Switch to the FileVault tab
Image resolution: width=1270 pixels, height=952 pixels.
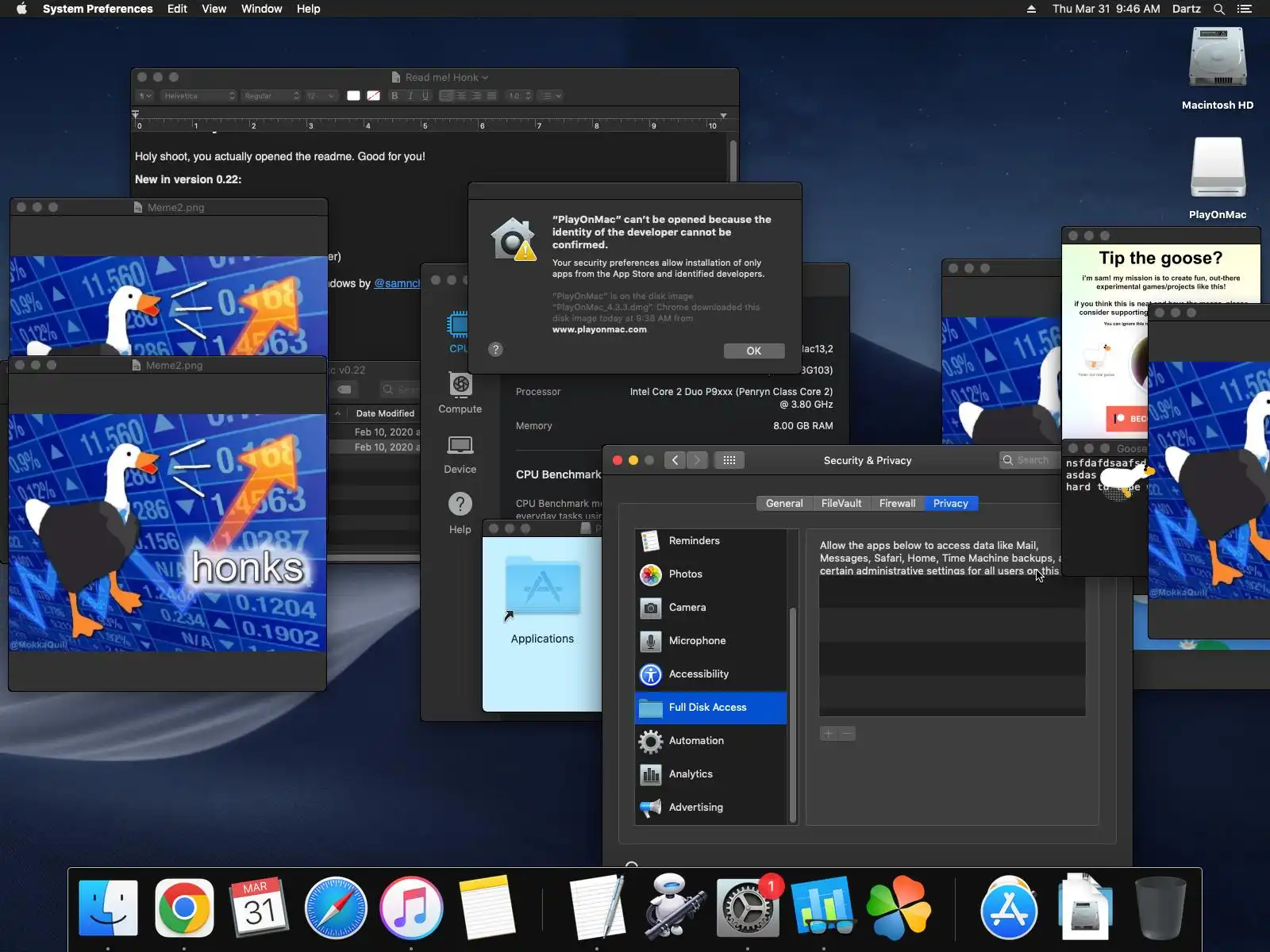click(841, 503)
